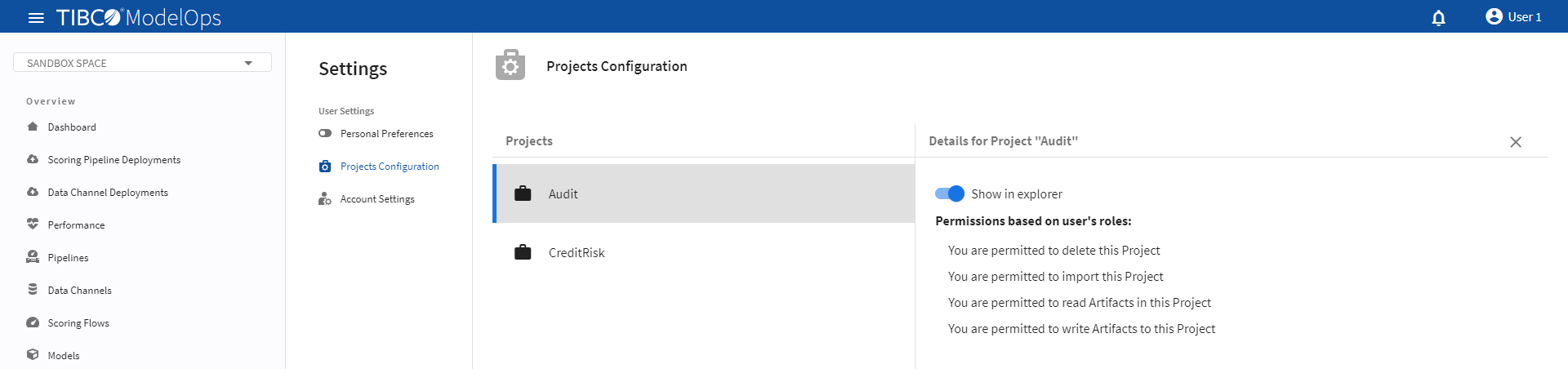Open Account Settings
The width and height of the screenshot is (1568, 369).
377,199
